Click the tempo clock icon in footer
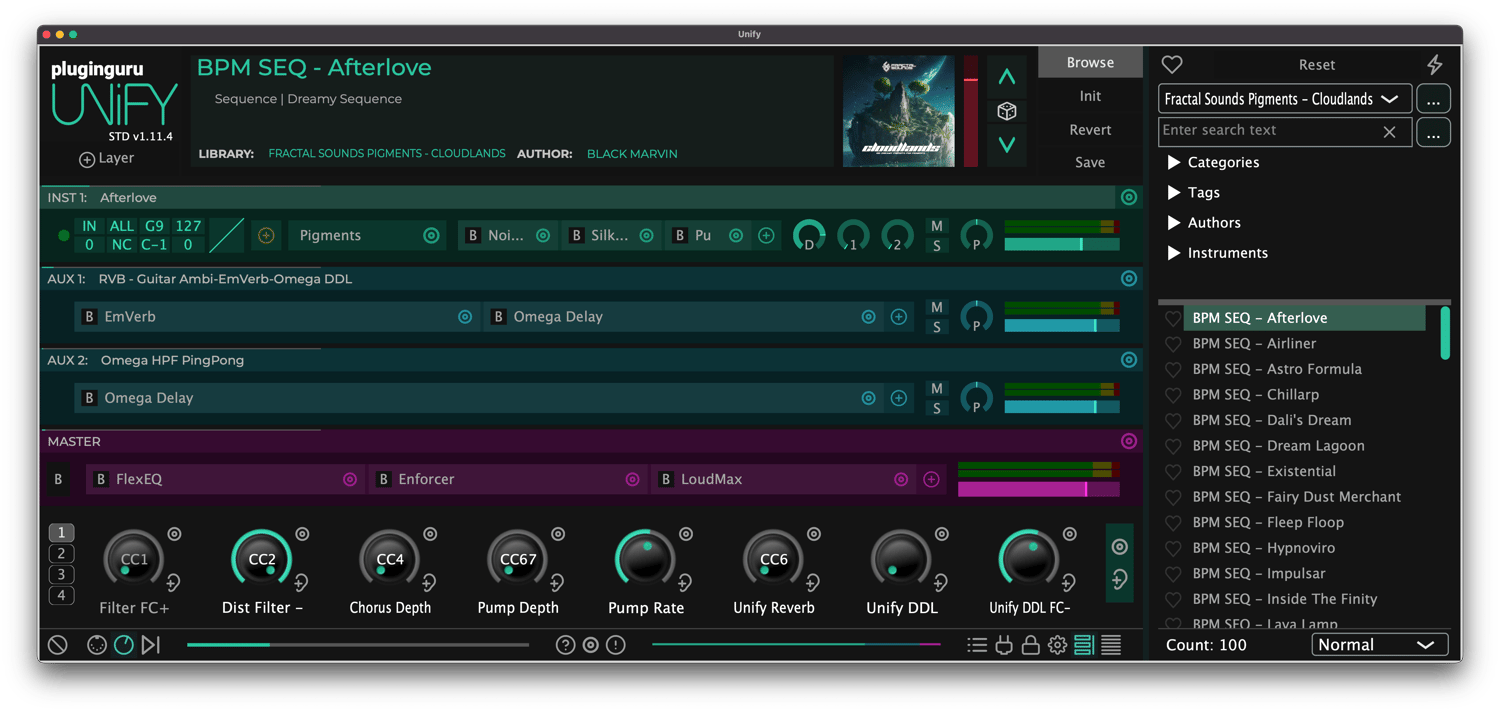This screenshot has width=1500, height=712. point(124,645)
